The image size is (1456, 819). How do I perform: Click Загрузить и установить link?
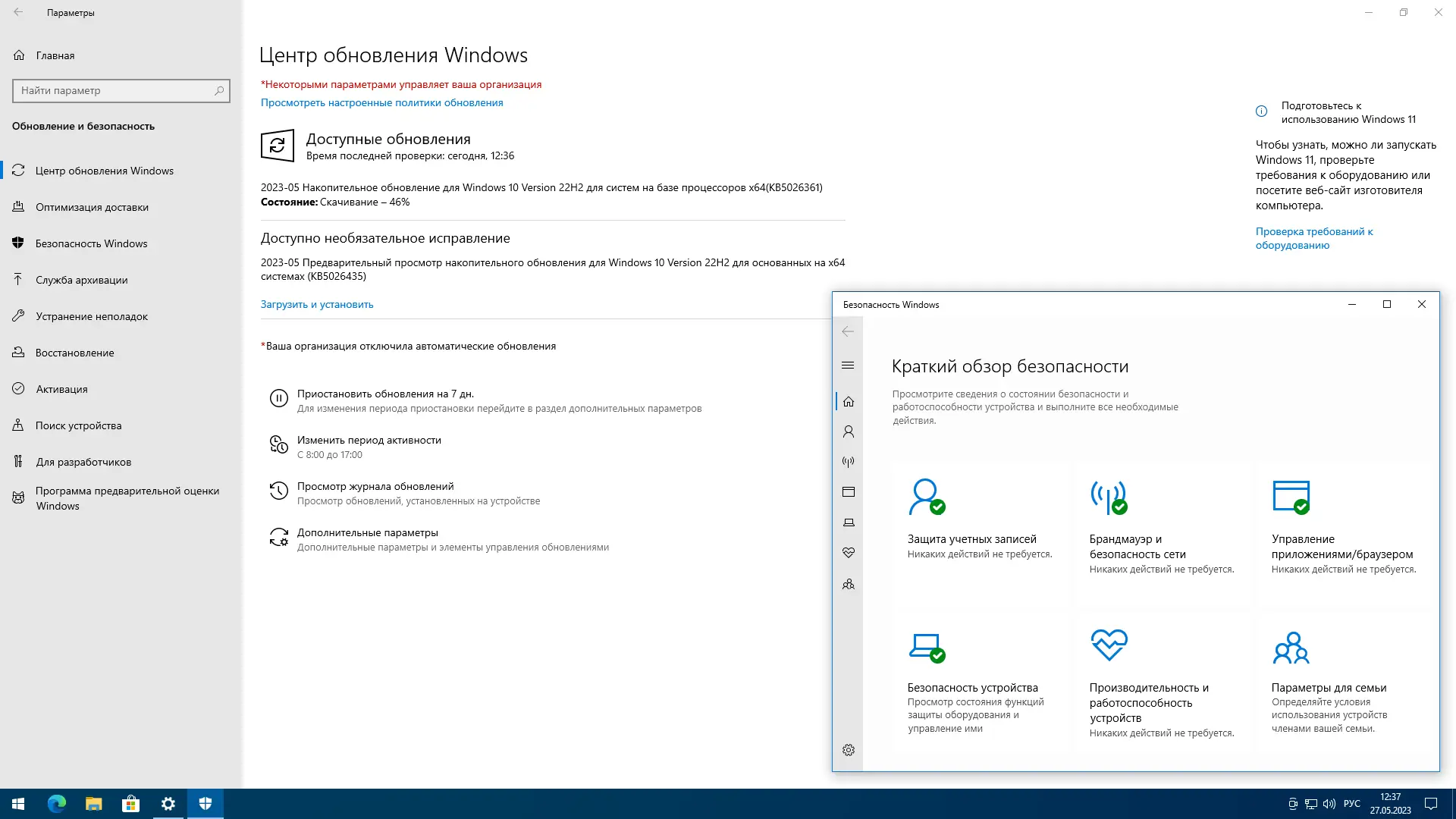[316, 304]
